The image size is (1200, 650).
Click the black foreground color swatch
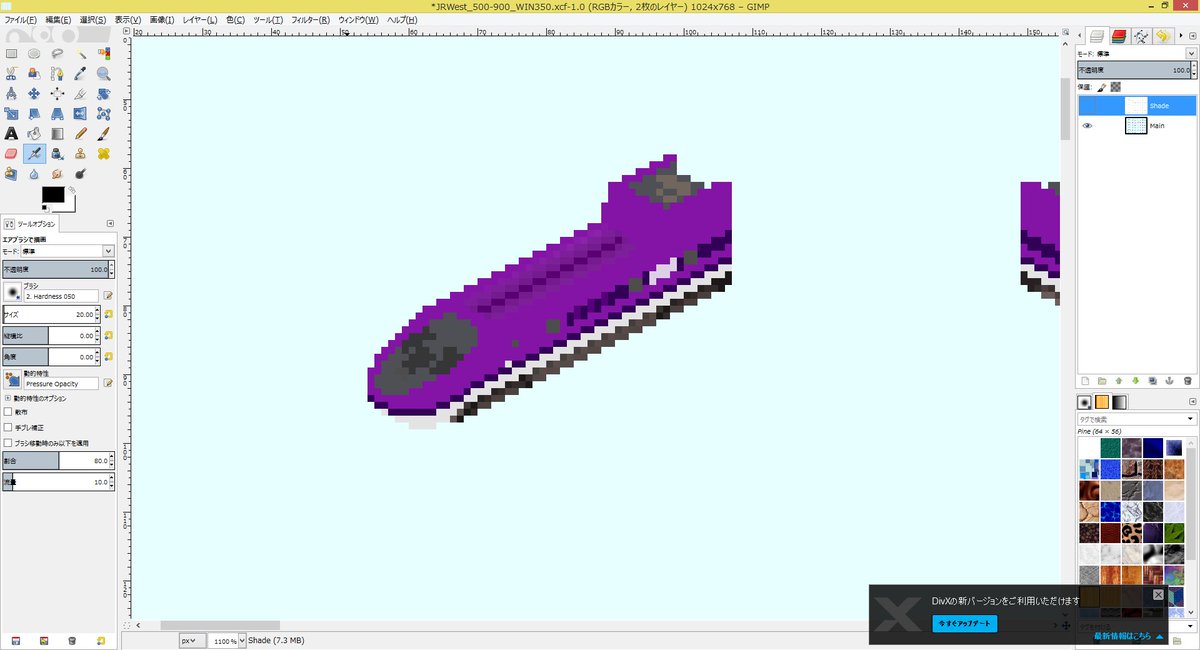[53, 195]
